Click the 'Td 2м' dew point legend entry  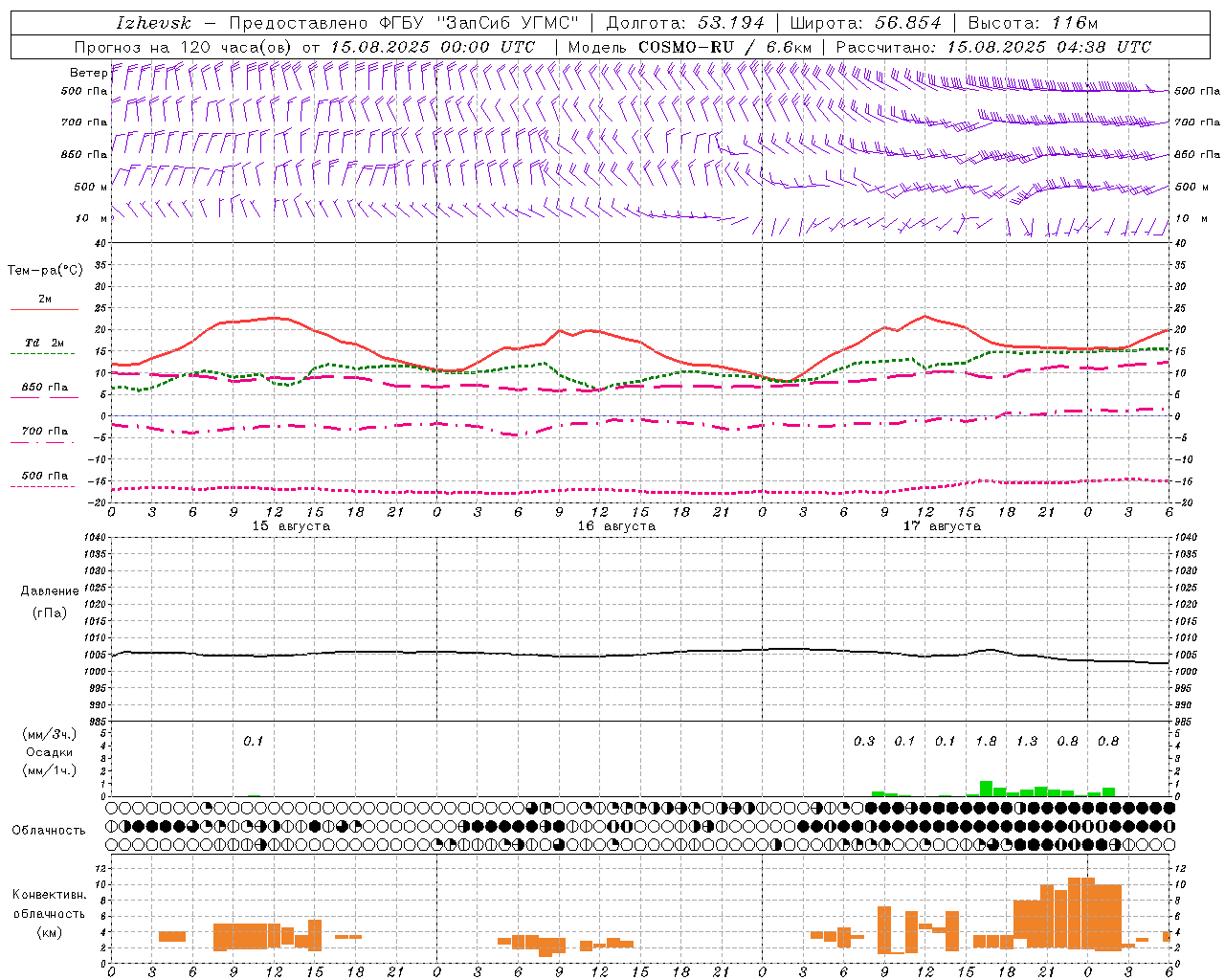[45, 343]
